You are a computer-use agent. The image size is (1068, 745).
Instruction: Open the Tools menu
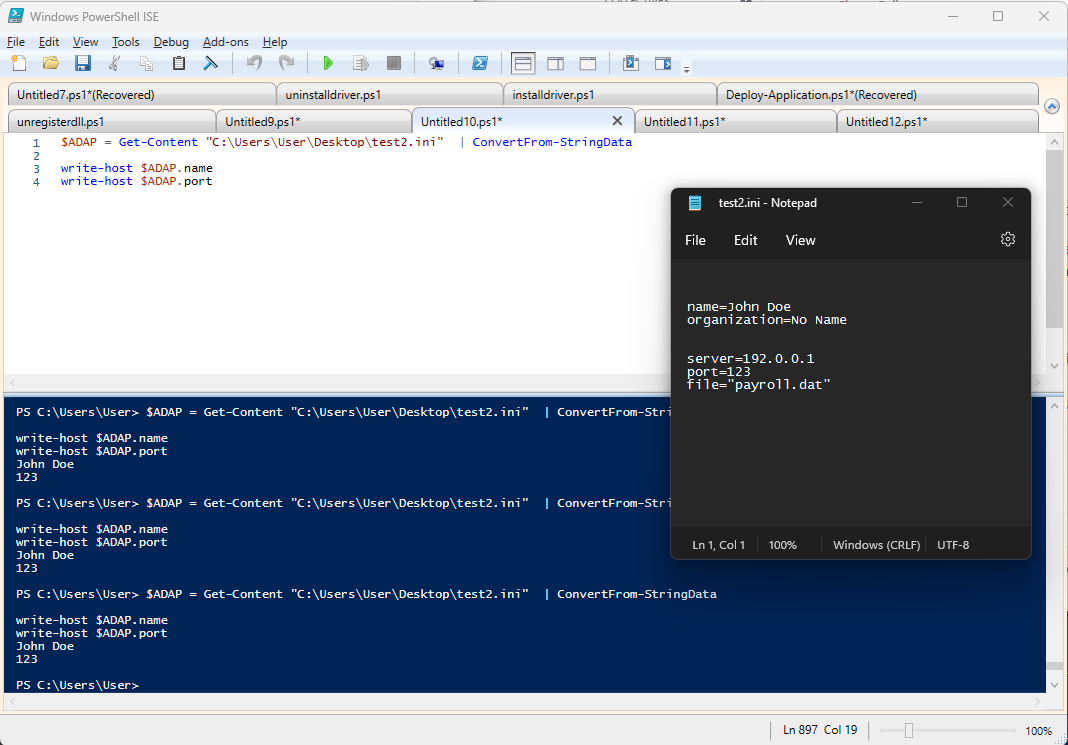pyautogui.click(x=125, y=42)
